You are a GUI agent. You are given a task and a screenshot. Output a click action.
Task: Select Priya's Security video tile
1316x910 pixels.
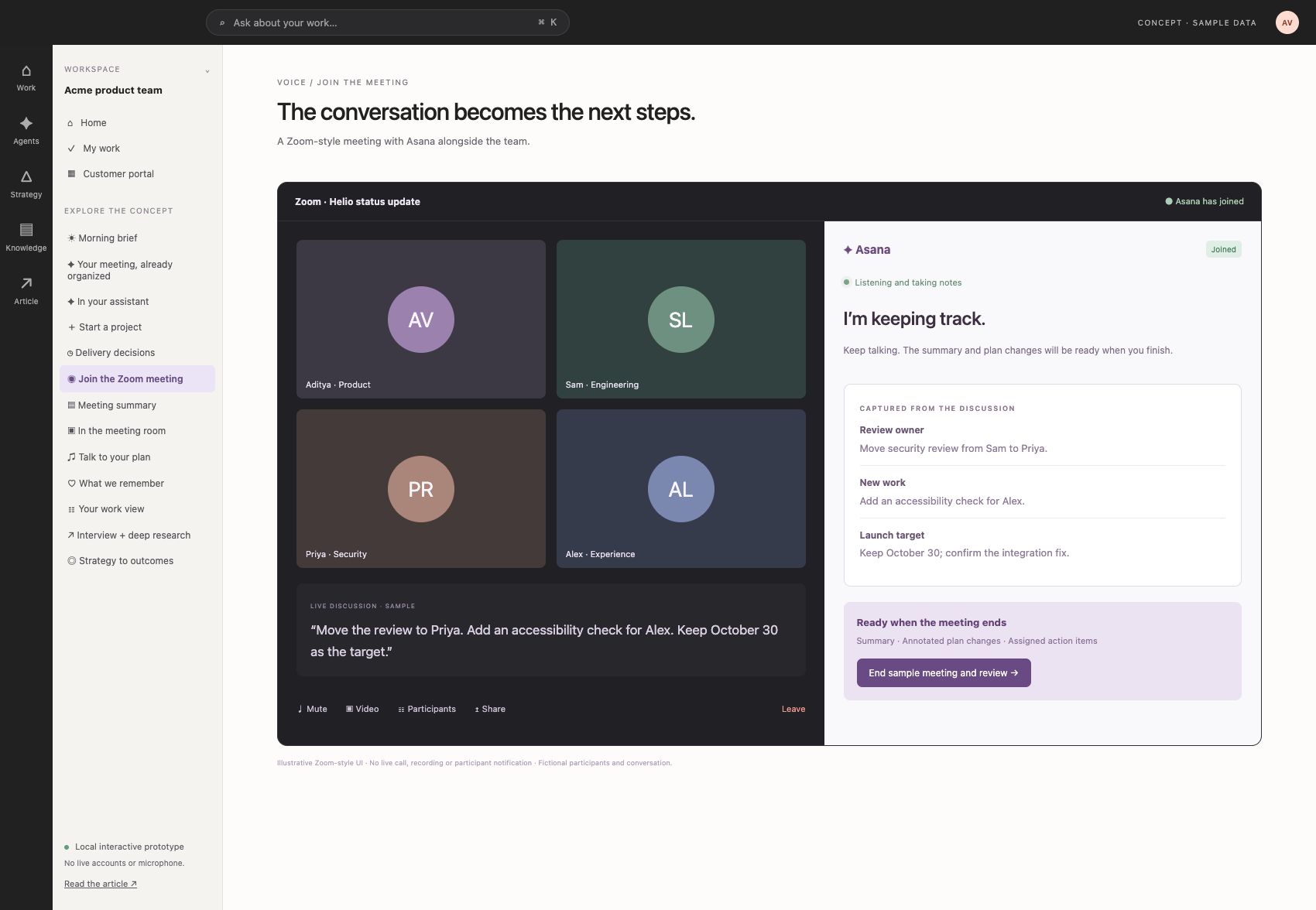pyautogui.click(x=420, y=488)
